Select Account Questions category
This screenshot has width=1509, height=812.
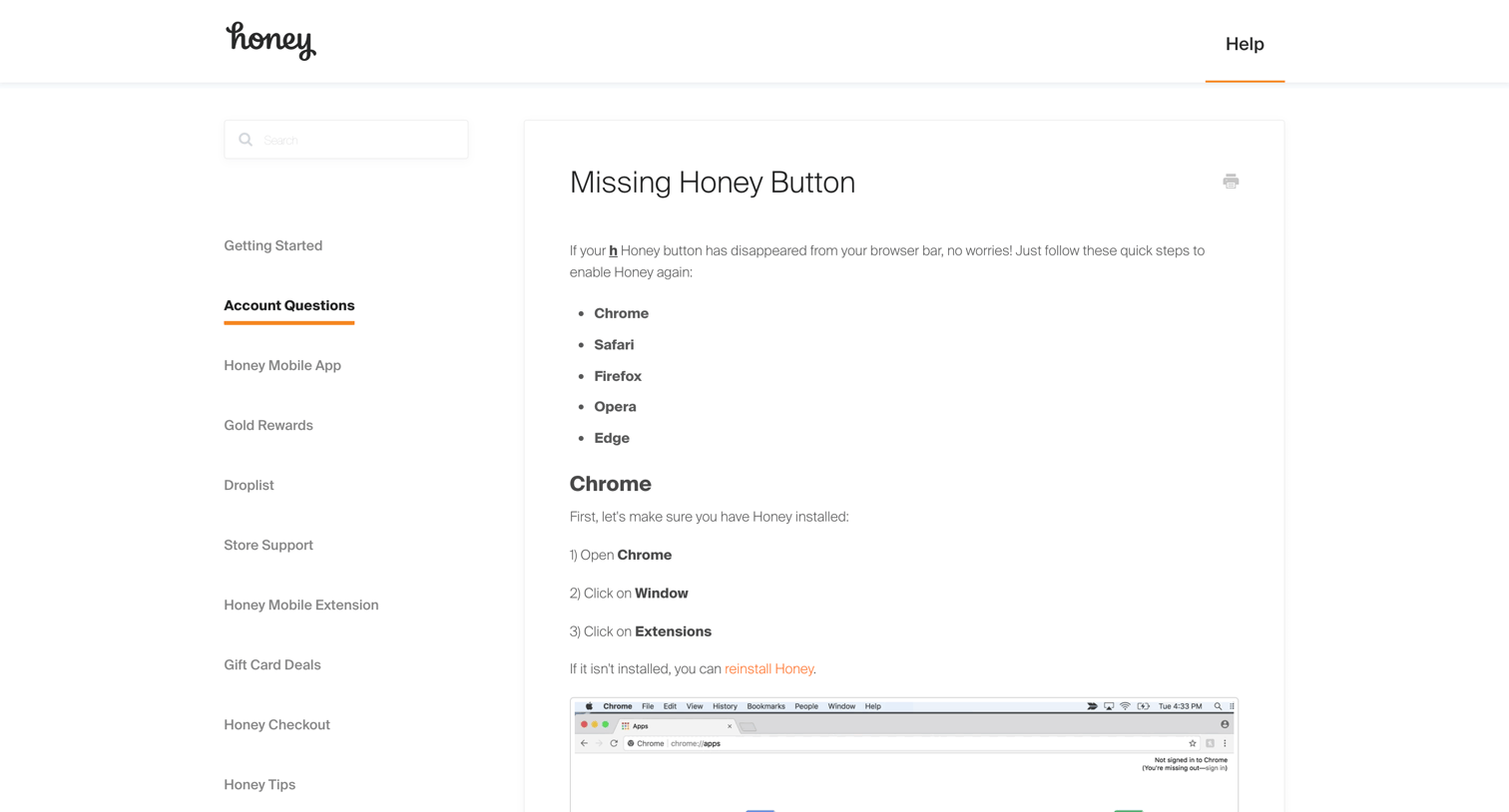click(x=288, y=305)
